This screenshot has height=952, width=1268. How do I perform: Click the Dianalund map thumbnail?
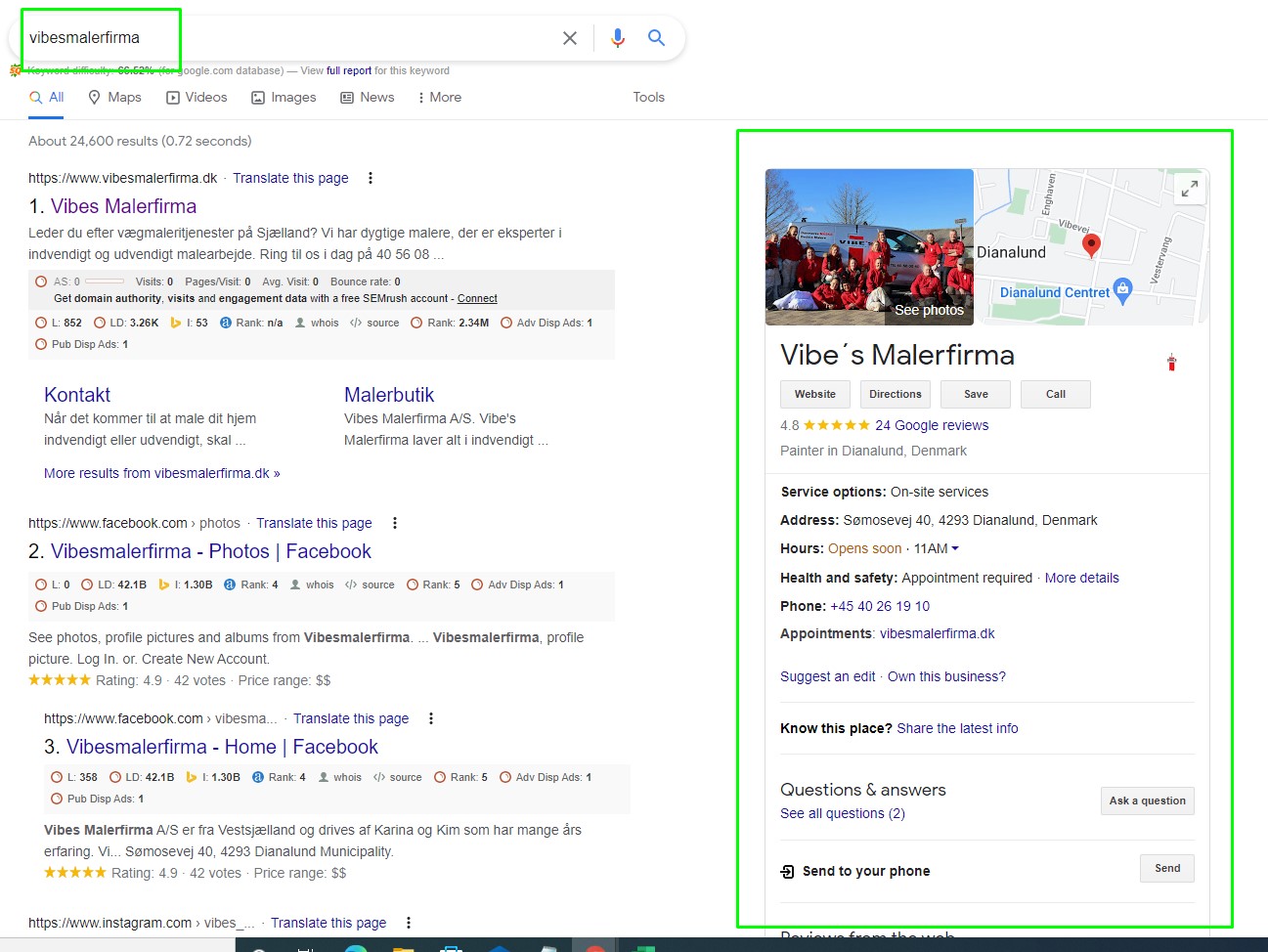(x=1092, y=247)
